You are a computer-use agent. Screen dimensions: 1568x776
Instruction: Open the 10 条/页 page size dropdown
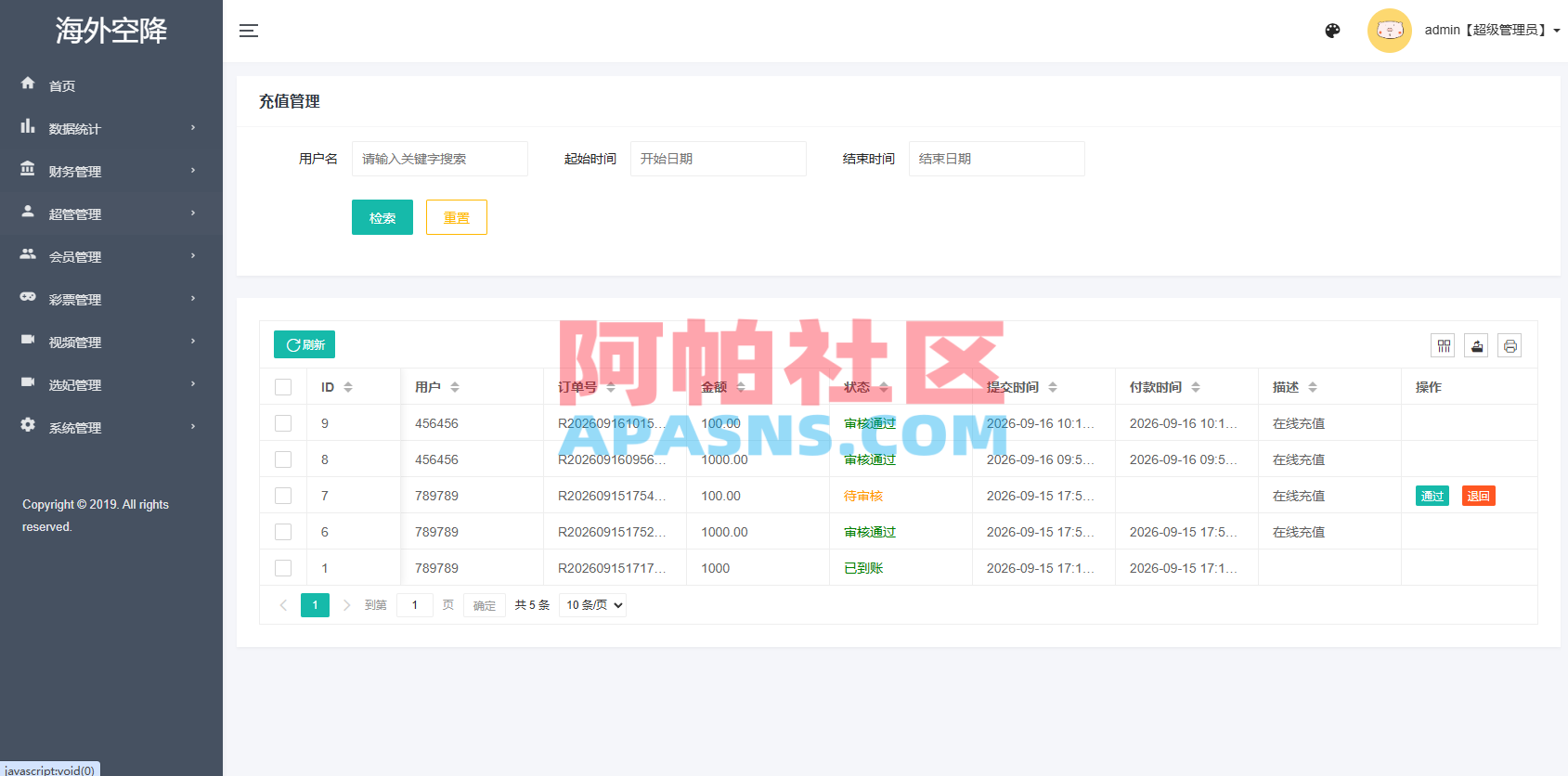[x=593, y=605]
